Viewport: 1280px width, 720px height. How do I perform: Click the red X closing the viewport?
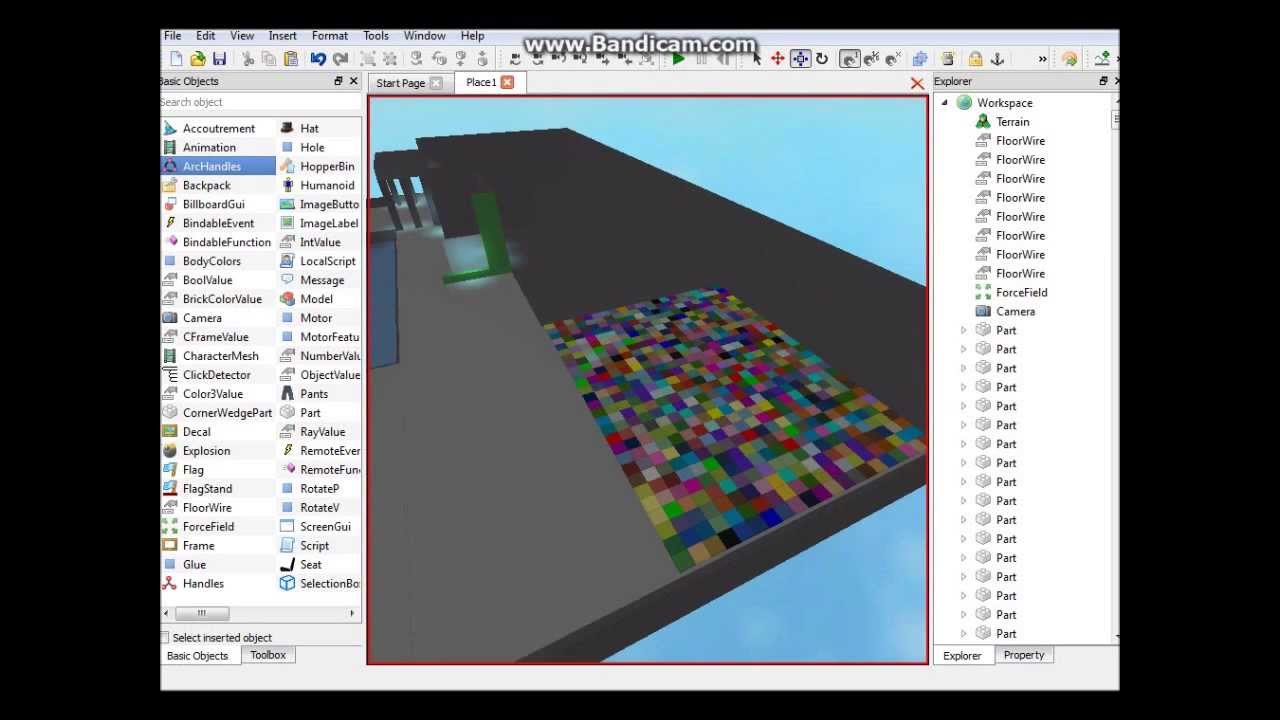point(917,84)
